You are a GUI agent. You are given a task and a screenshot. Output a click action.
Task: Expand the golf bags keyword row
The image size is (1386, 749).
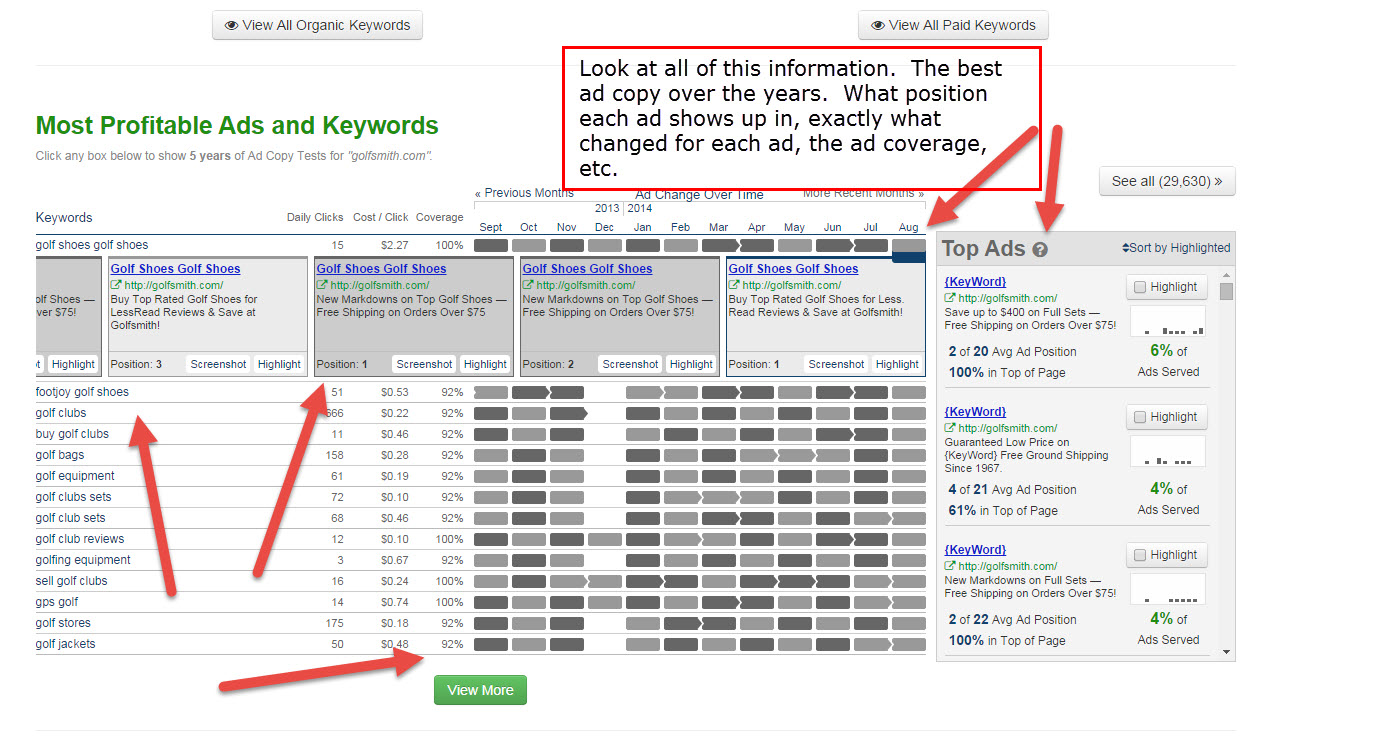pos(60,455)
